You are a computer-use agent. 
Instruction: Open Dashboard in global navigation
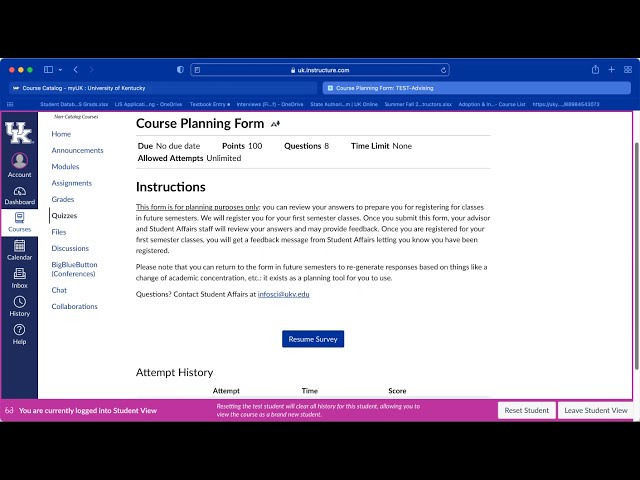[x=19, y=196]
